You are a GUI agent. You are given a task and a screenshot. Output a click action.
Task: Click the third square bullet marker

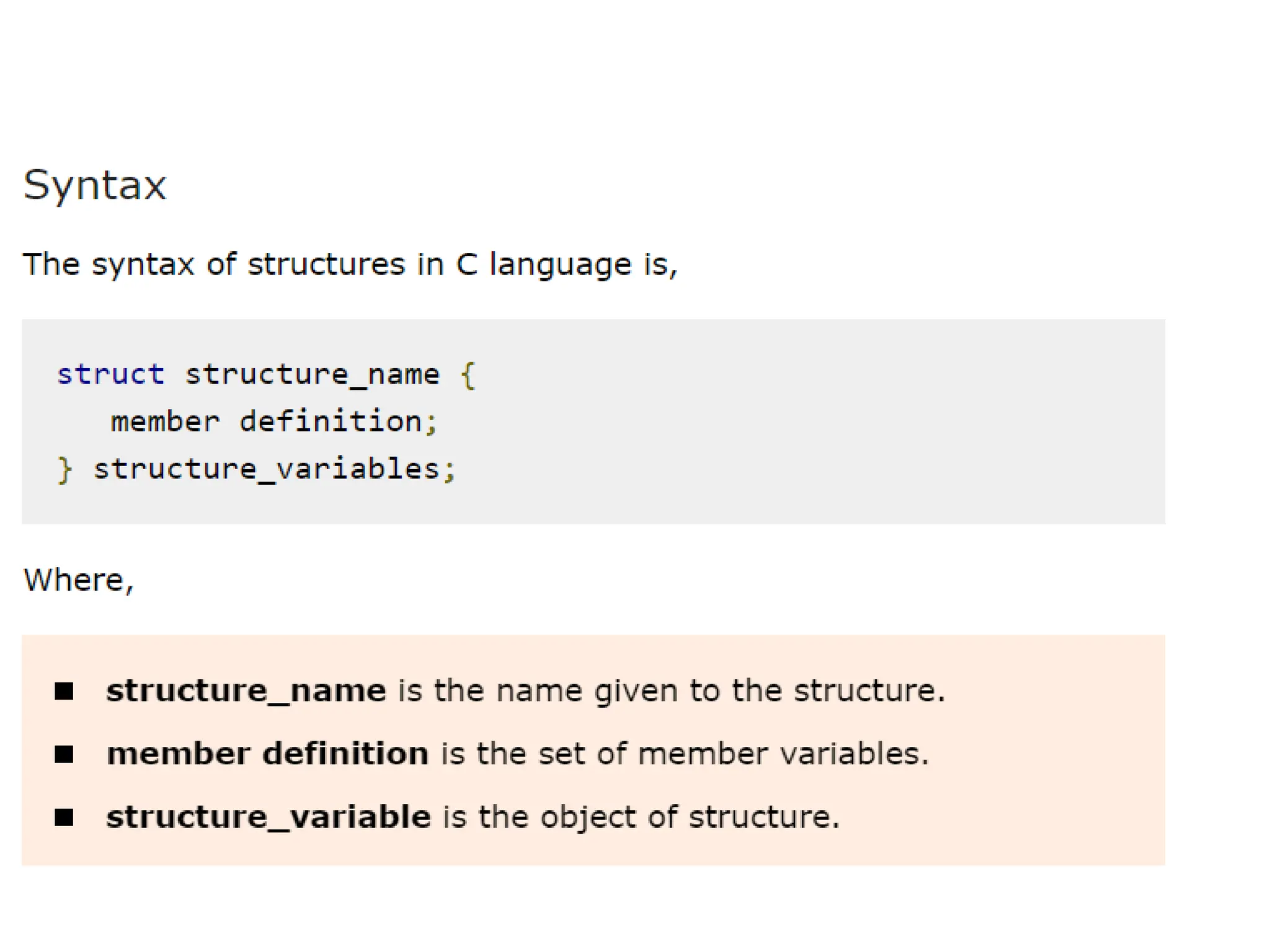64,817
